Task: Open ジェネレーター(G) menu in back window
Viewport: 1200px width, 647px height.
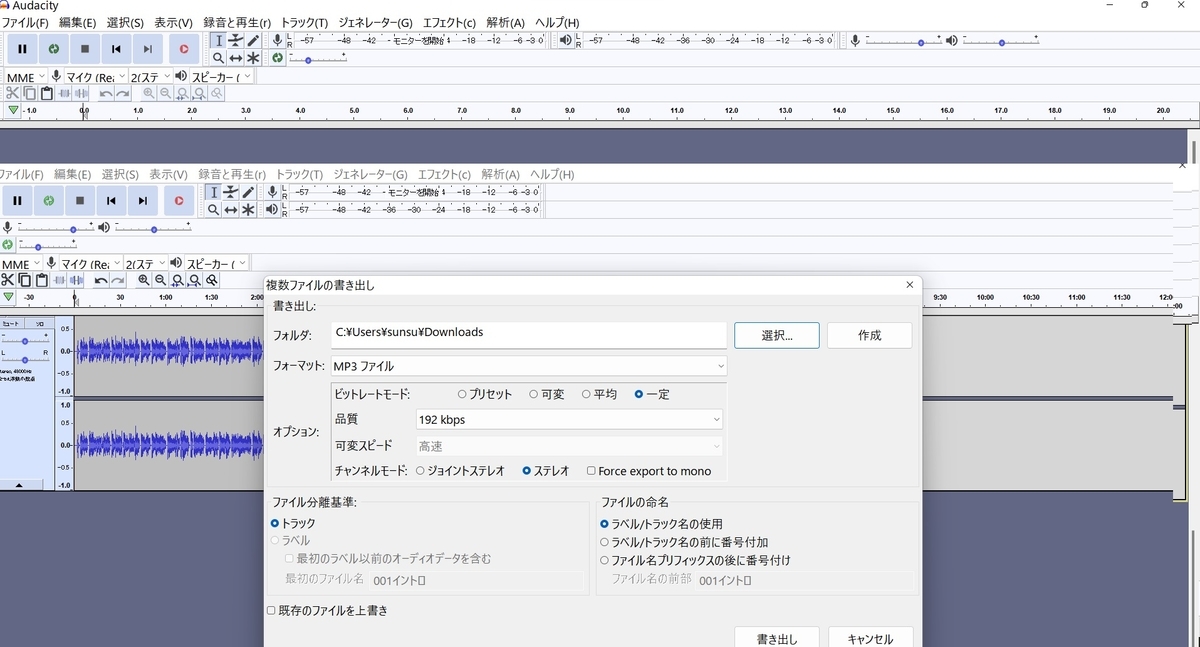Action: coord(375,22)
